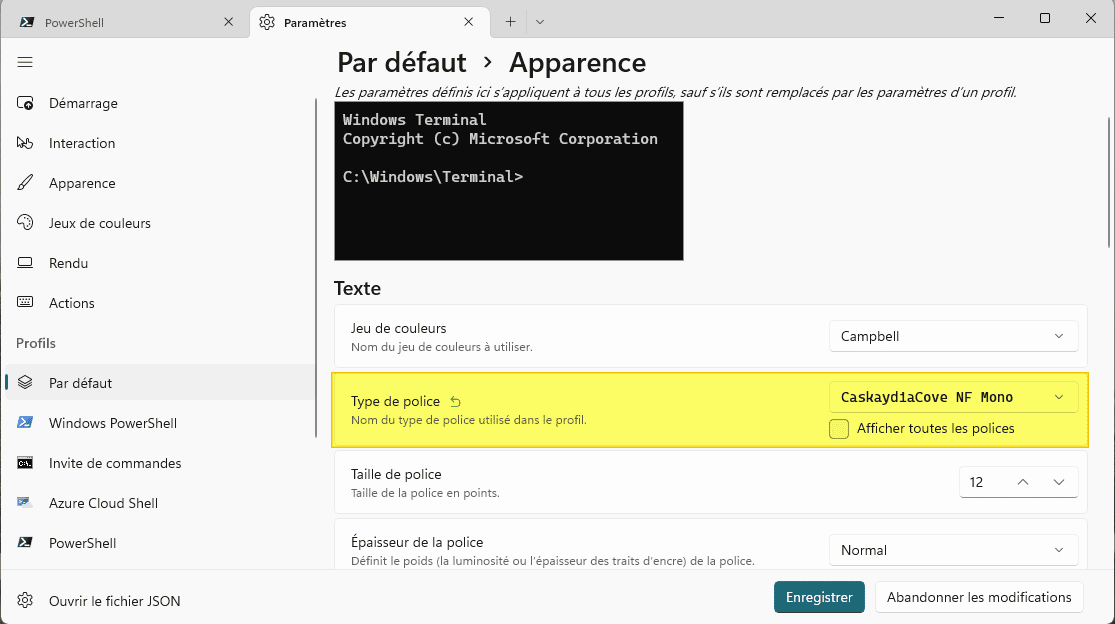The height and width of the screenshot is (624, 1115).
Task: Reset the Type de police value
Action: click(456, 401)
